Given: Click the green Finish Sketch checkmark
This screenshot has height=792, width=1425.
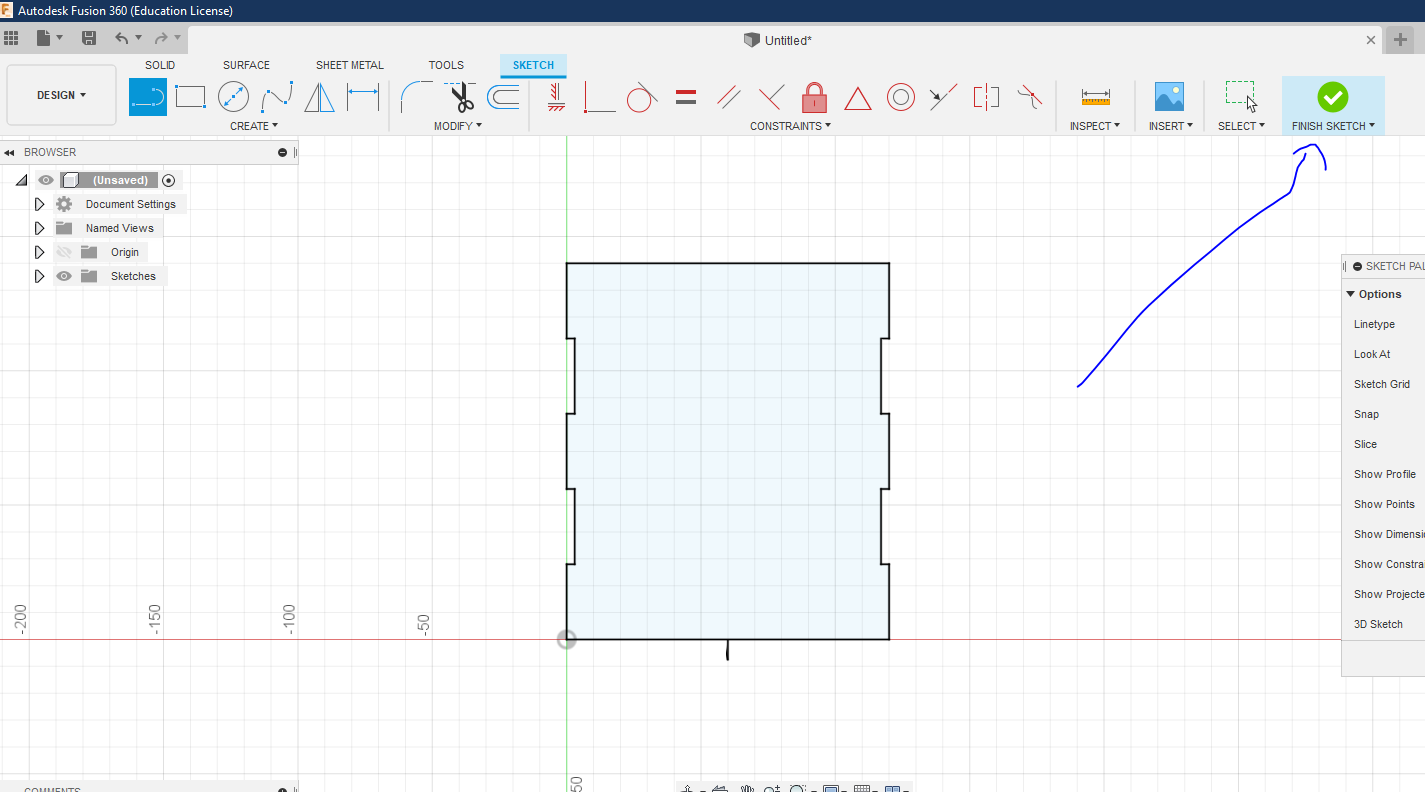Looking at the screenshot, I should pos(1332,97).
